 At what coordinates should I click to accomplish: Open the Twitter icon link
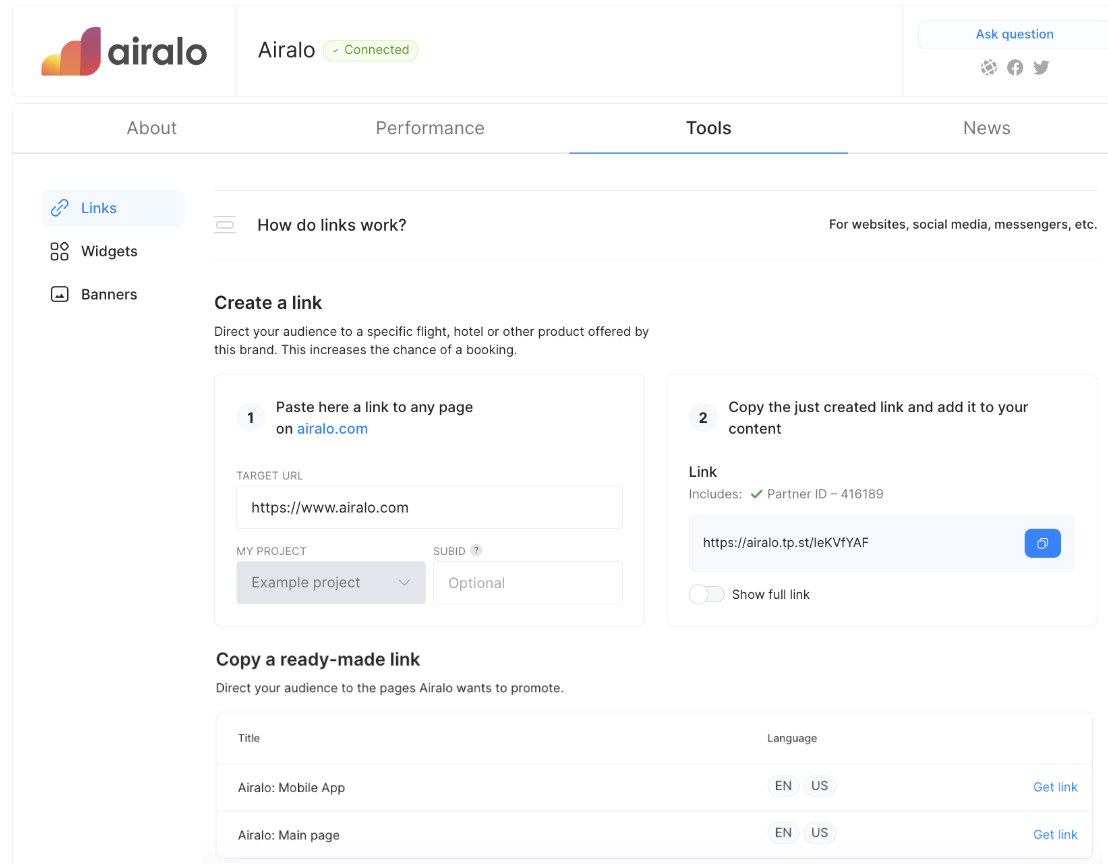click(x=1041, y=67)
